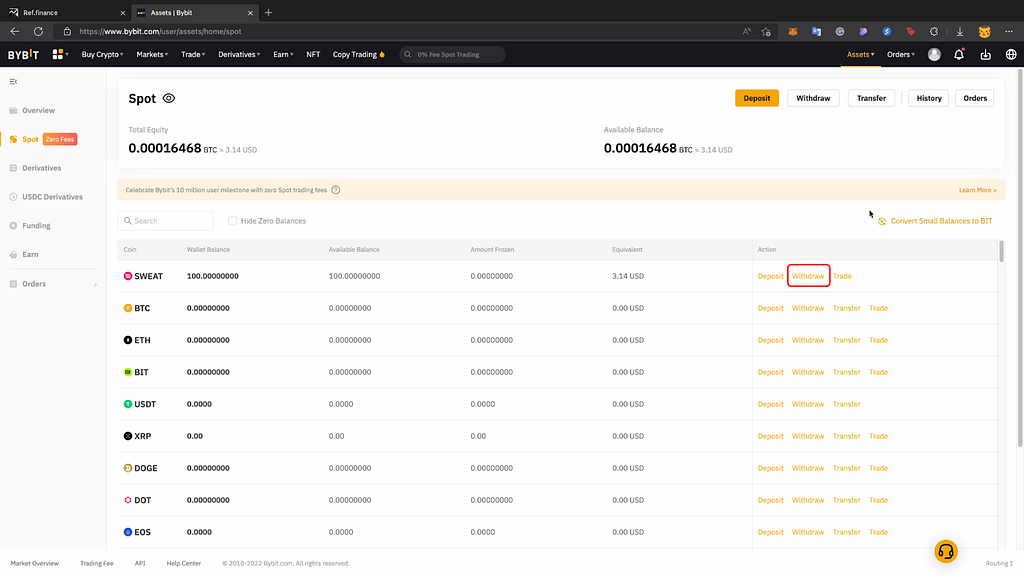
Task: Expand Earn dropdown in top navigation
Action: 283,55
